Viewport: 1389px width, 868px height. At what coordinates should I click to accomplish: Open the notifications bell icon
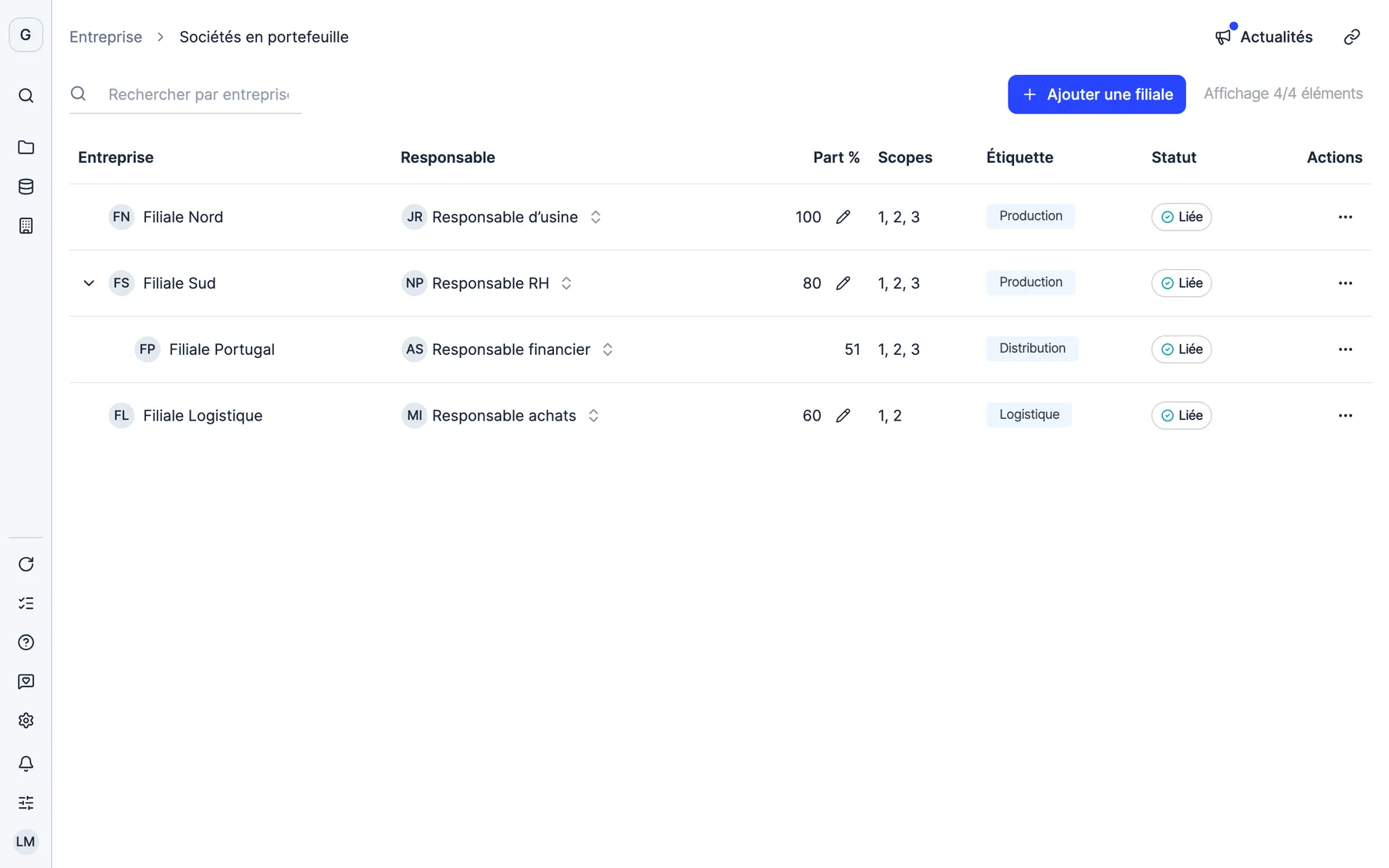click(25, 764)
